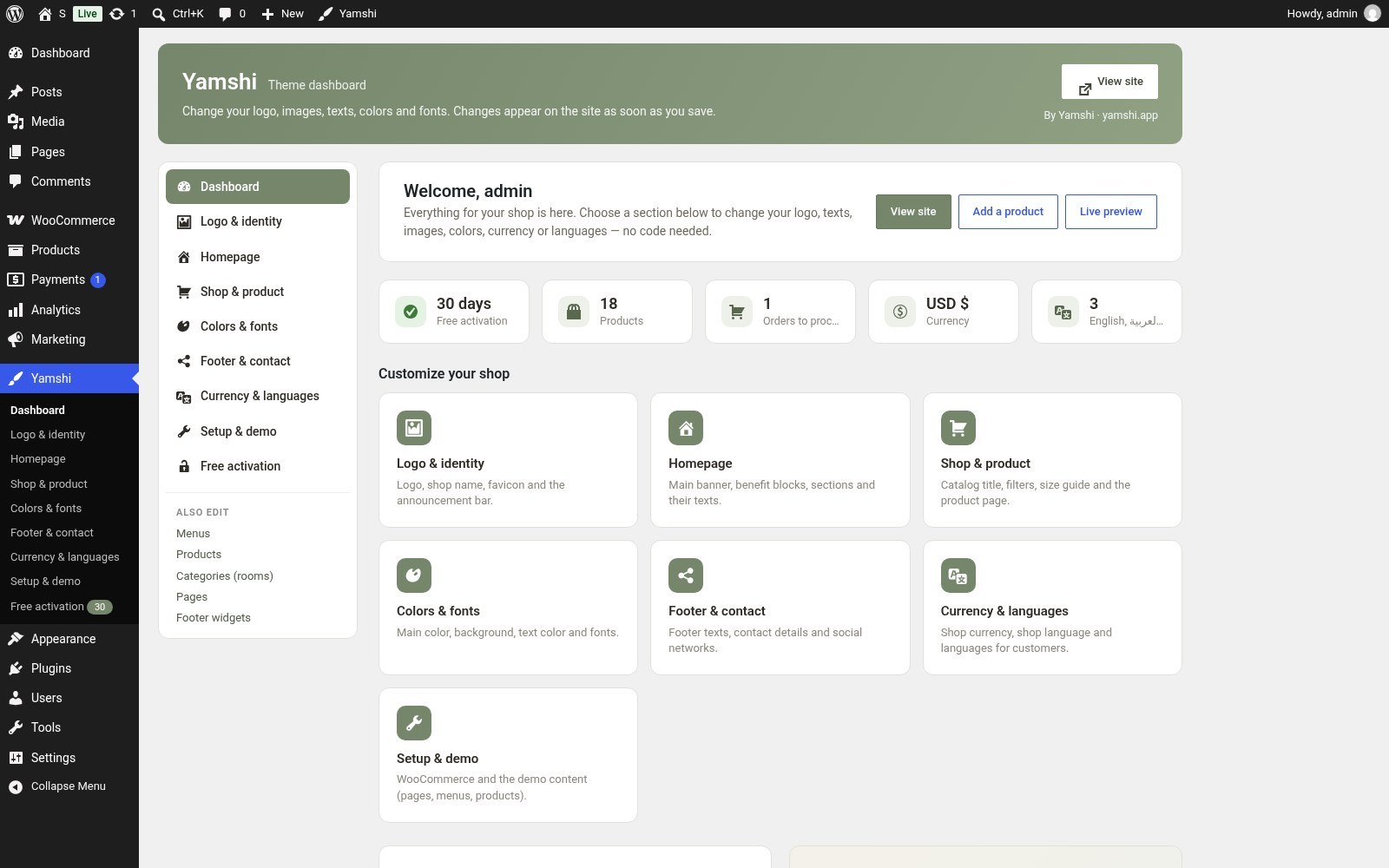Click the Footer & contact card share icon
Screen dimensions: 1389x868
coord(686,575)
